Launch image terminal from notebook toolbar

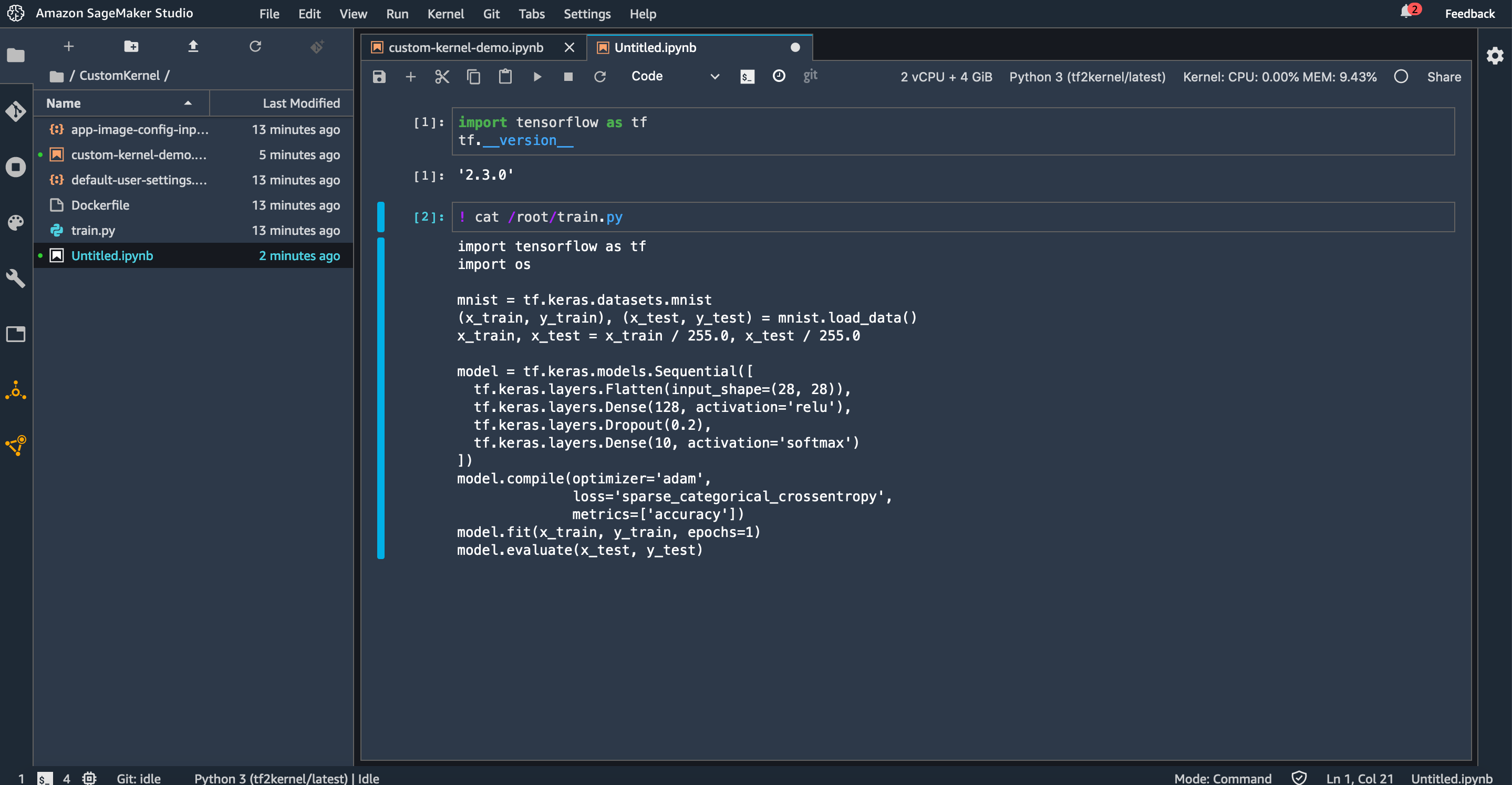pos(747,77)
